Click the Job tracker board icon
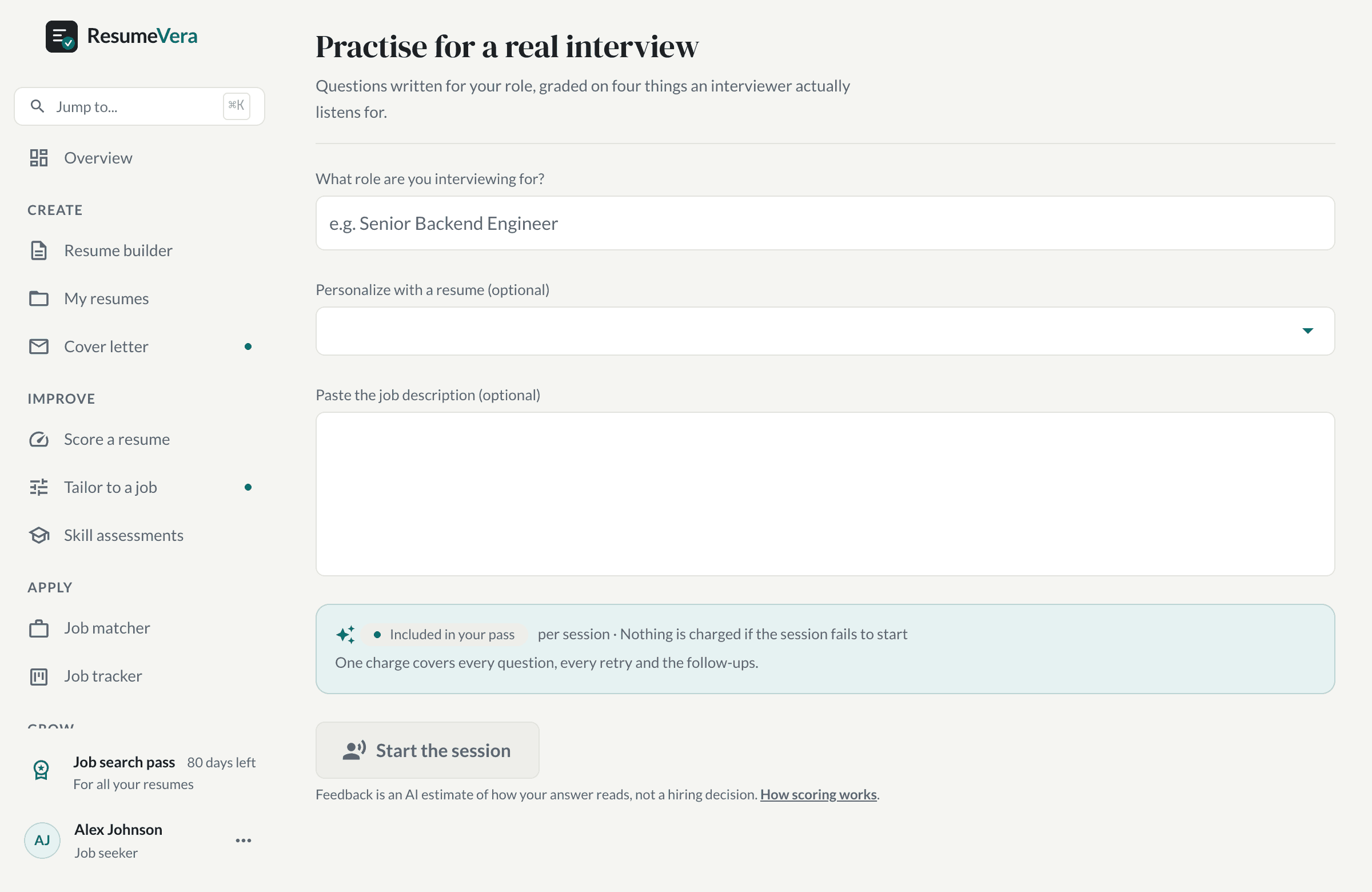The image size is (1372, 892). (x=39, y=676)
